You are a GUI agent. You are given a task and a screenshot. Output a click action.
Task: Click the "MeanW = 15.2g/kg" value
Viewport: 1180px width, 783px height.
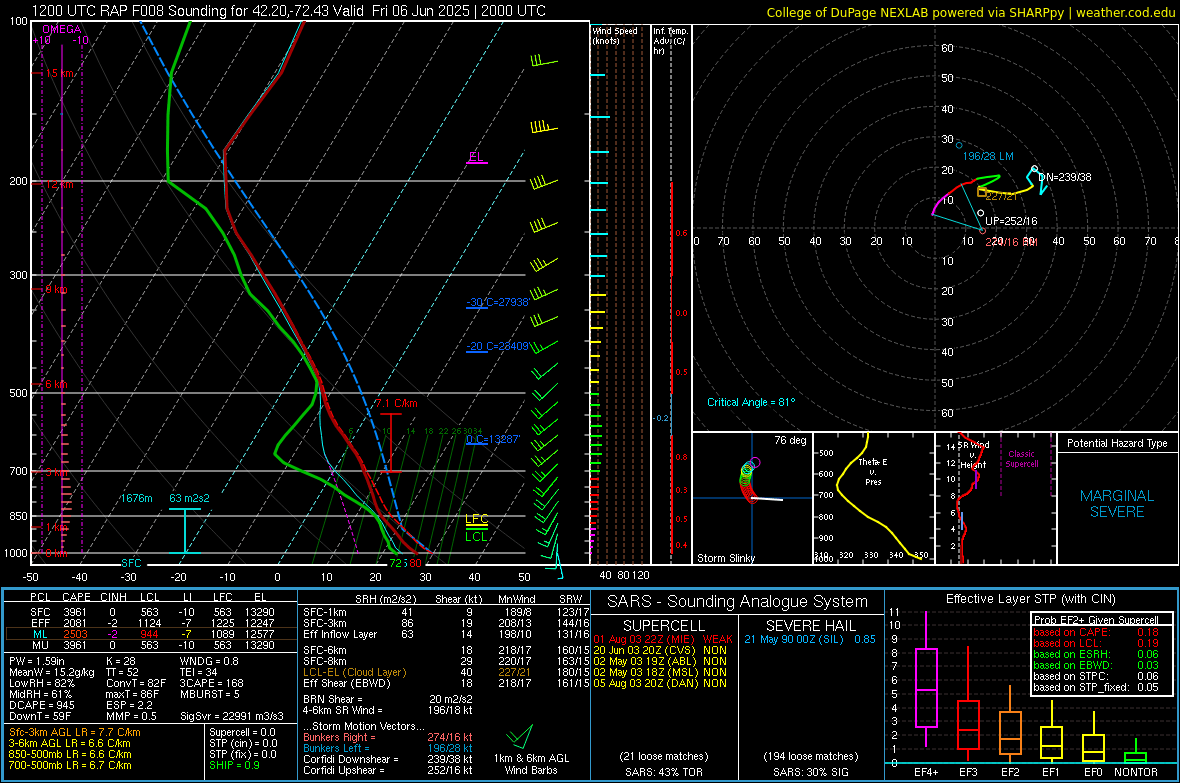coord(52,672)
